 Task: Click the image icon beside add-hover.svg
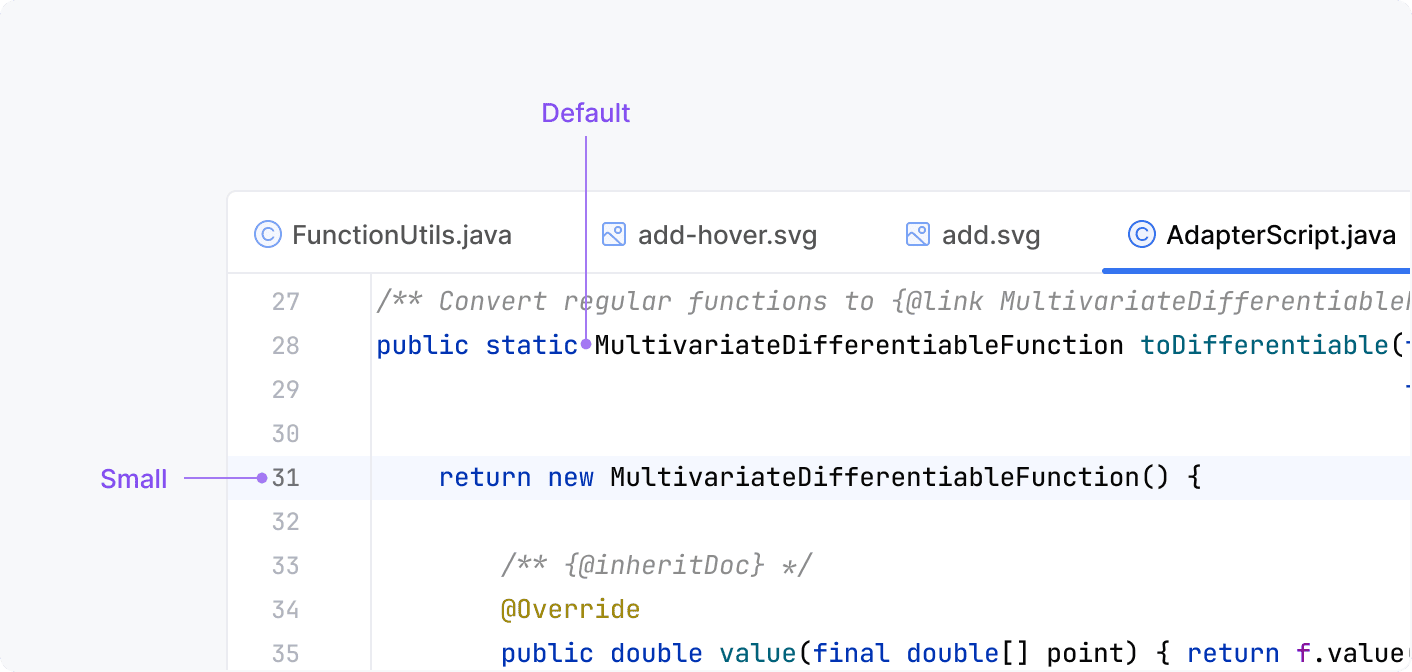613,235
